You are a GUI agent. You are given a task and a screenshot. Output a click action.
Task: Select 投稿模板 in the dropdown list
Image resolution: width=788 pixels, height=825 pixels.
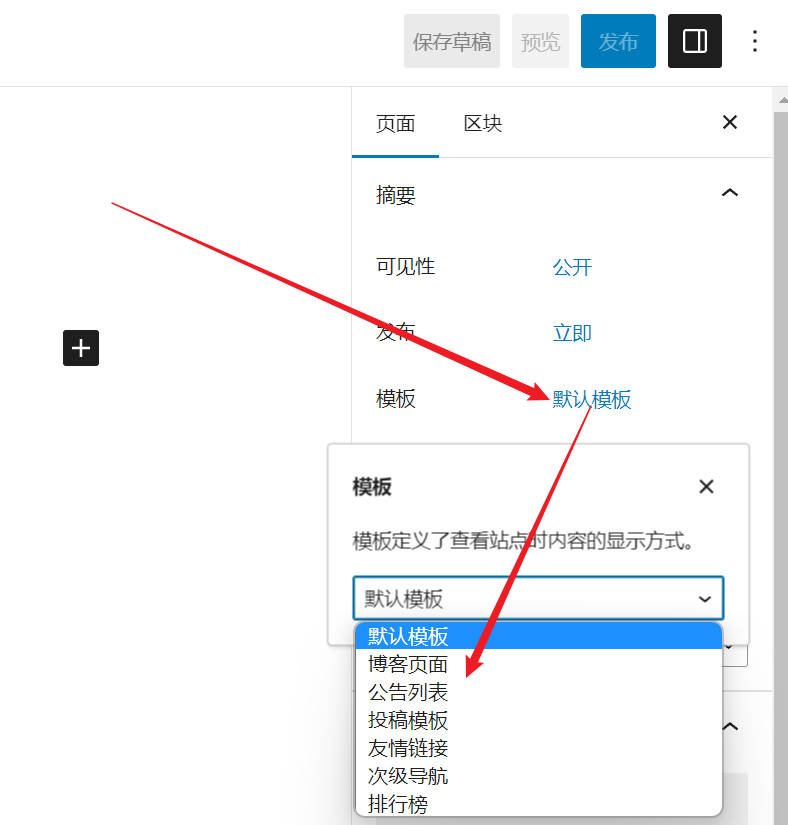click(408, 720)
